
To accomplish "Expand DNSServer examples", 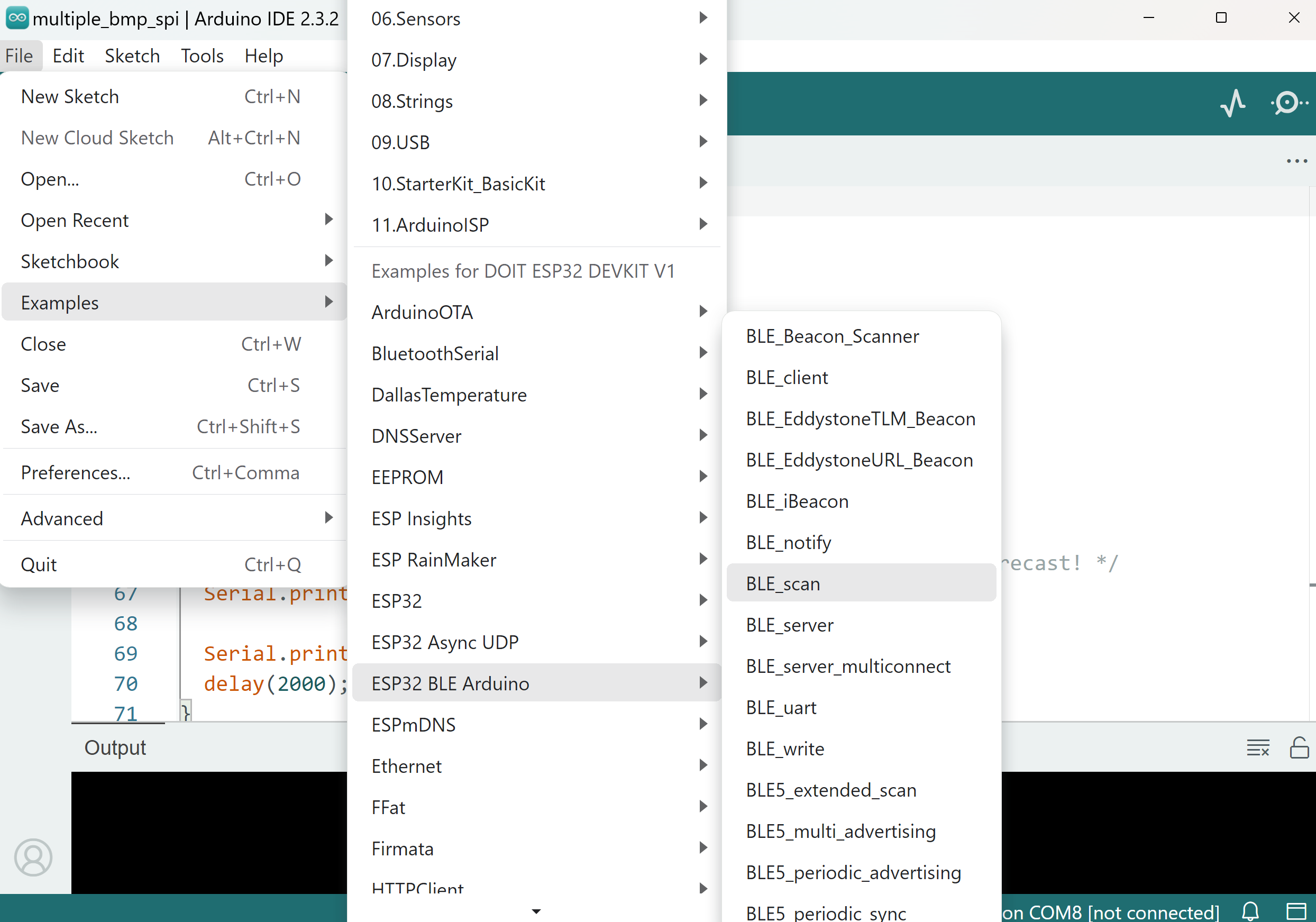I will pos(536,436).
